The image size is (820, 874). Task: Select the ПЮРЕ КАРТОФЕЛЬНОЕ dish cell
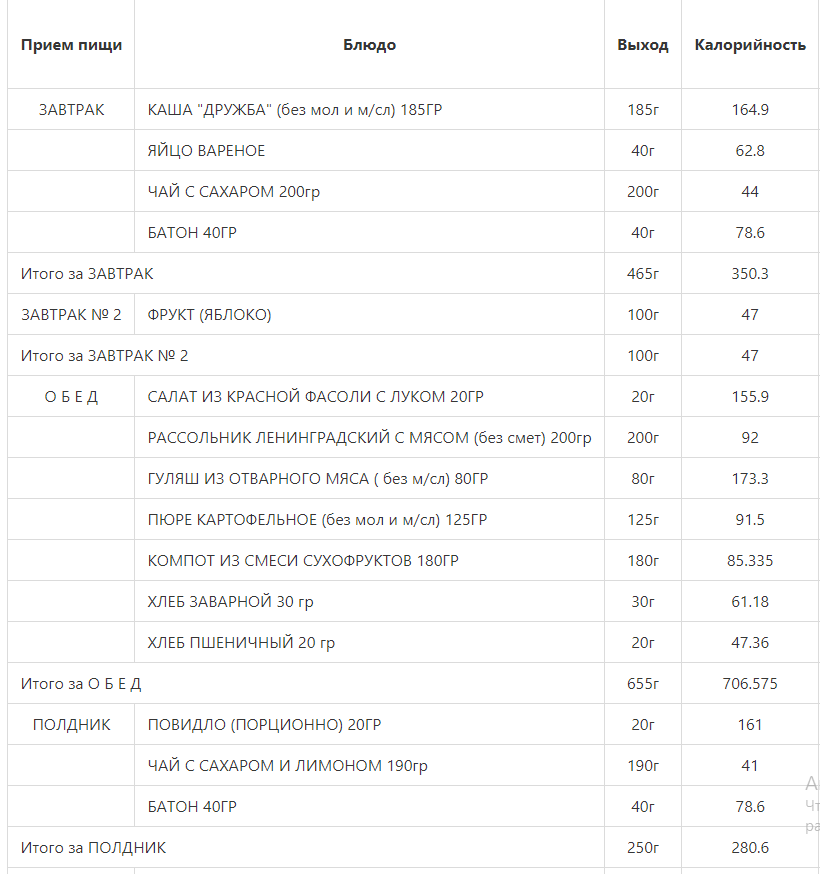click(x=317, y=520)
